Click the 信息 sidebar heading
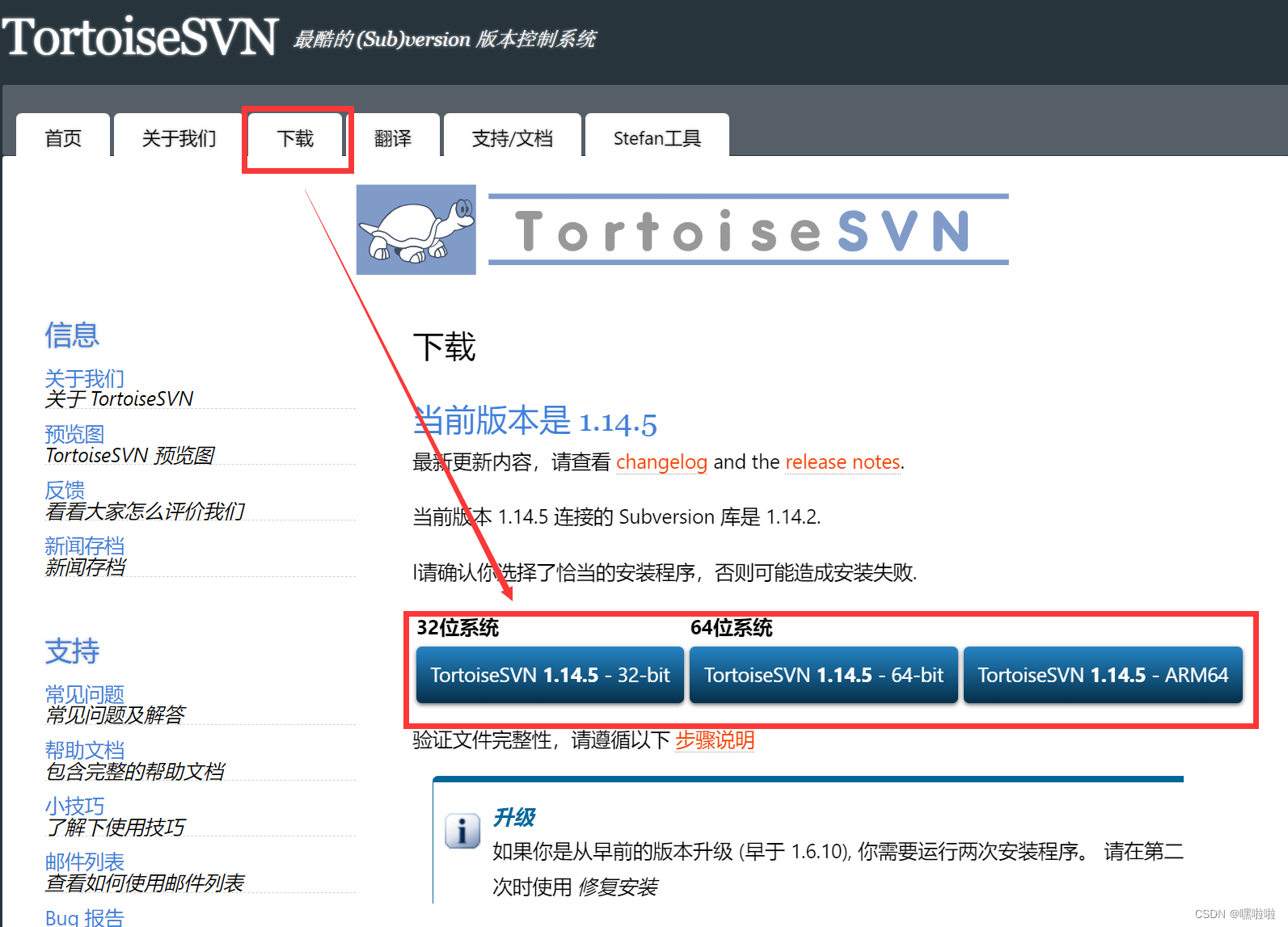This screenshot has height=927, width=1288. coord(72,335)
